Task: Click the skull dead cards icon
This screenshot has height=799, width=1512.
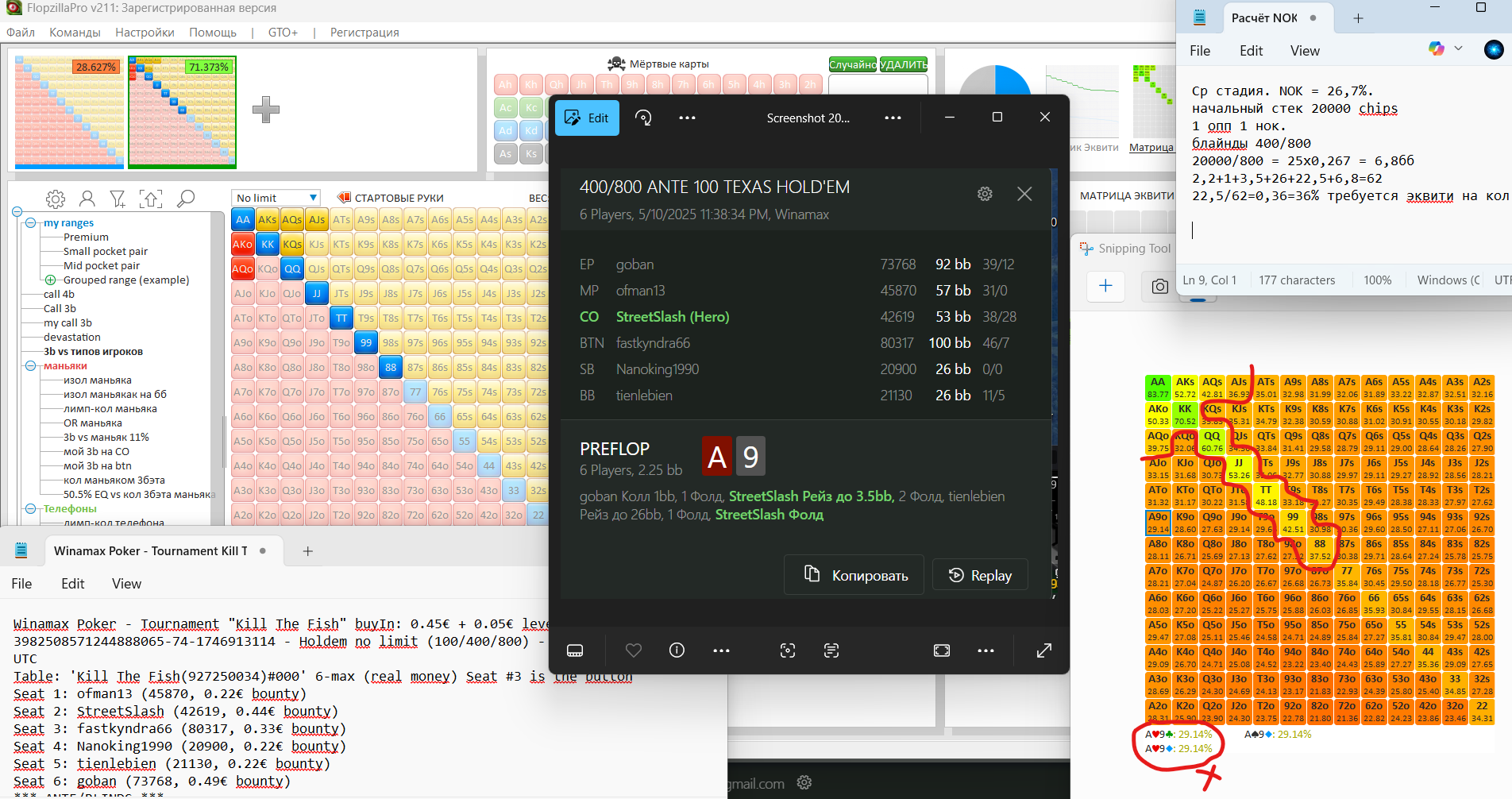Action: 616,64
